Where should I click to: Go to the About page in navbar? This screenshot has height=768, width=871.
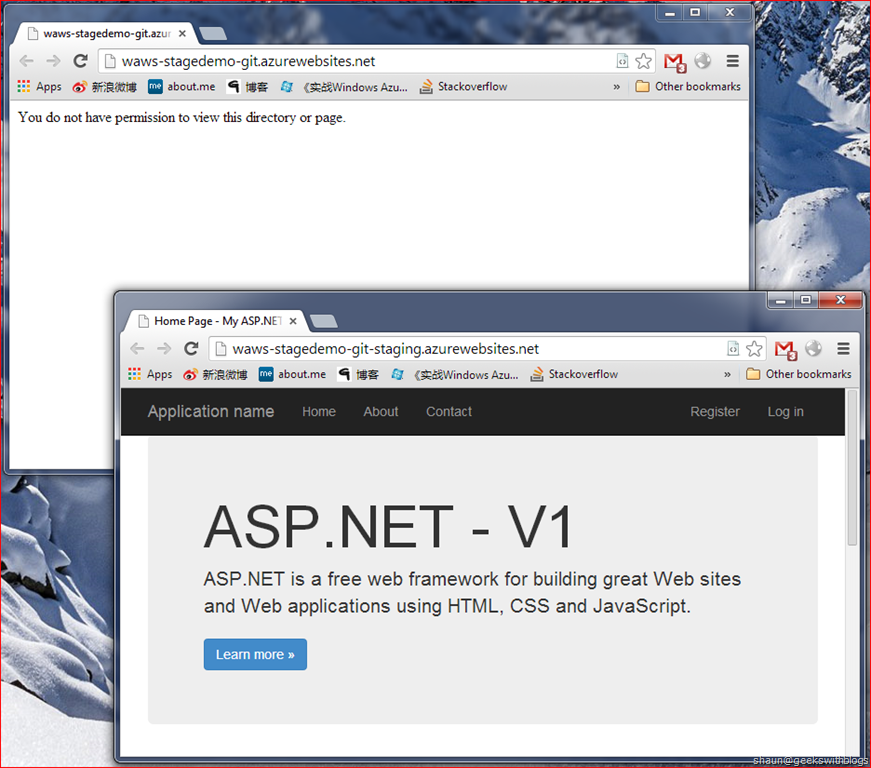[x=380, y=412]
